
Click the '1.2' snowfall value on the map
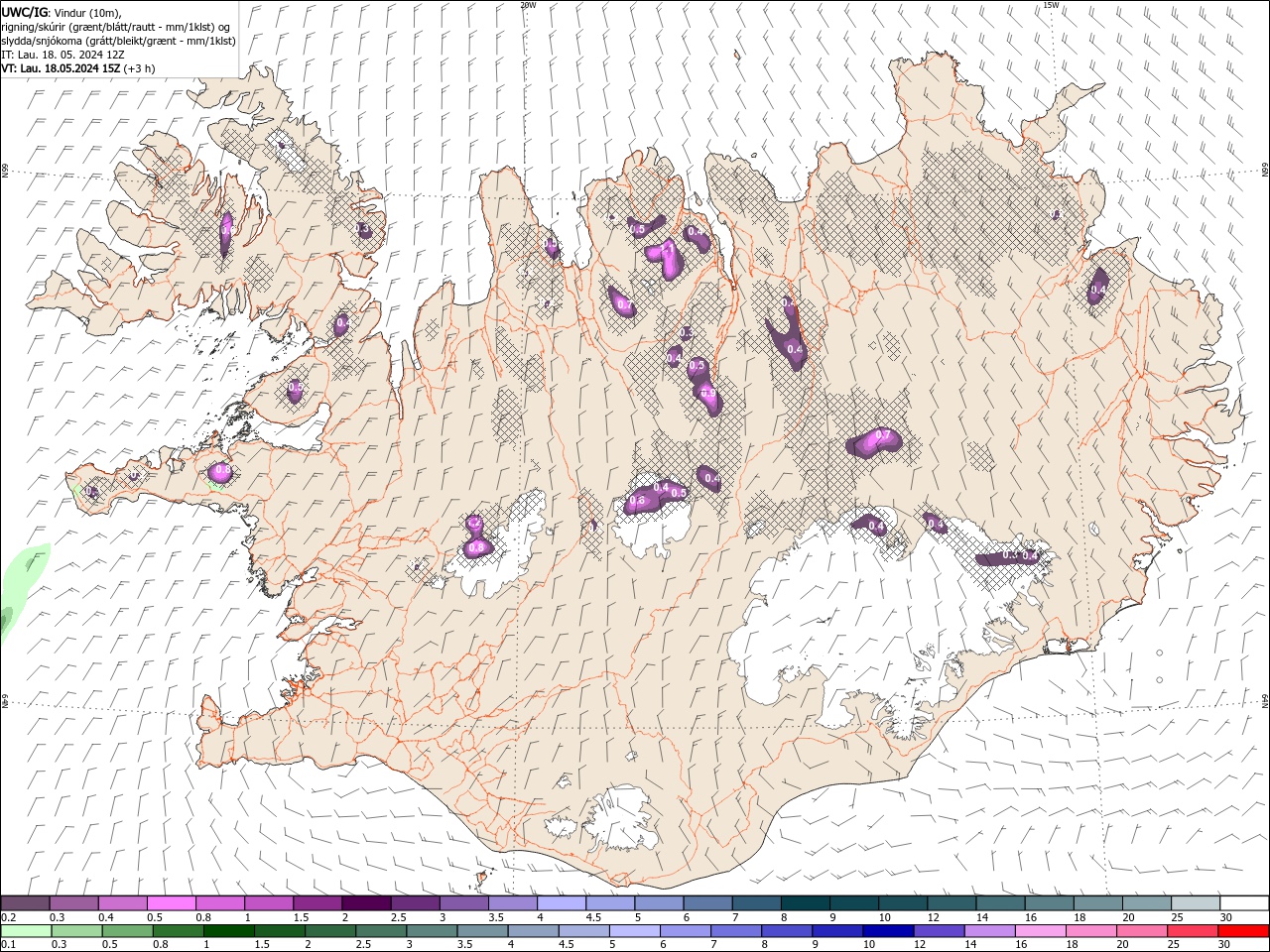(x=473, y=524)
